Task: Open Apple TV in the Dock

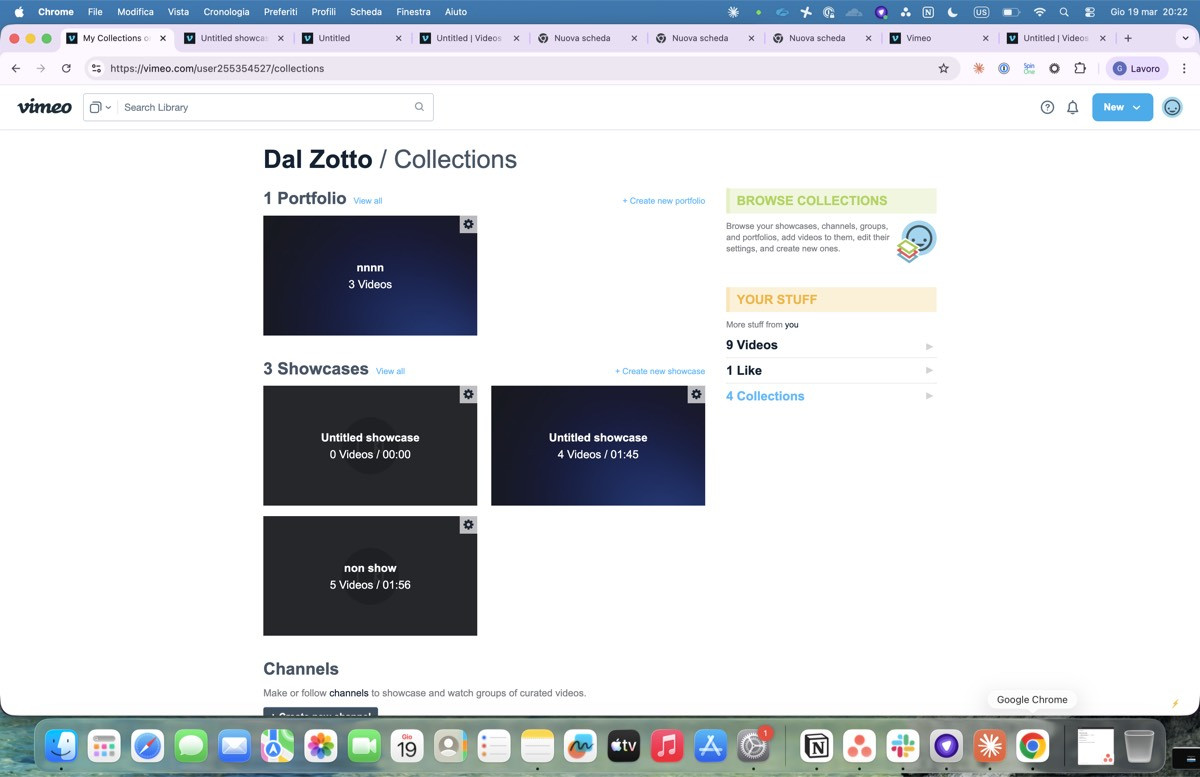Action: (x=624, y=746)
